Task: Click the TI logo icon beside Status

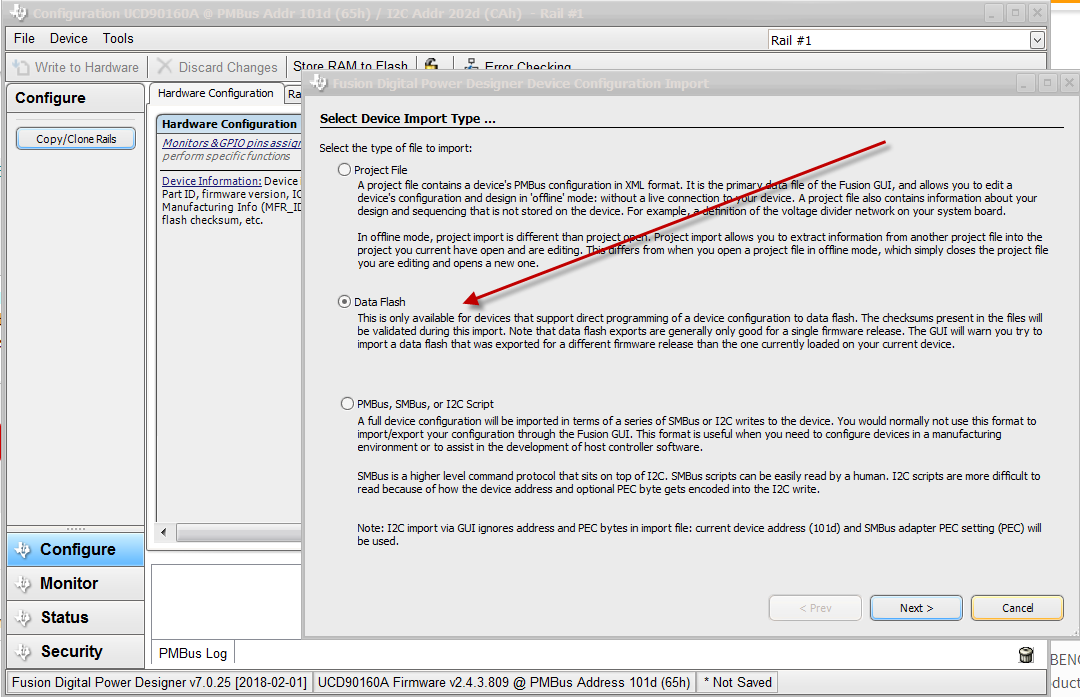Action: pyautogui.click(x=23, y=617)
